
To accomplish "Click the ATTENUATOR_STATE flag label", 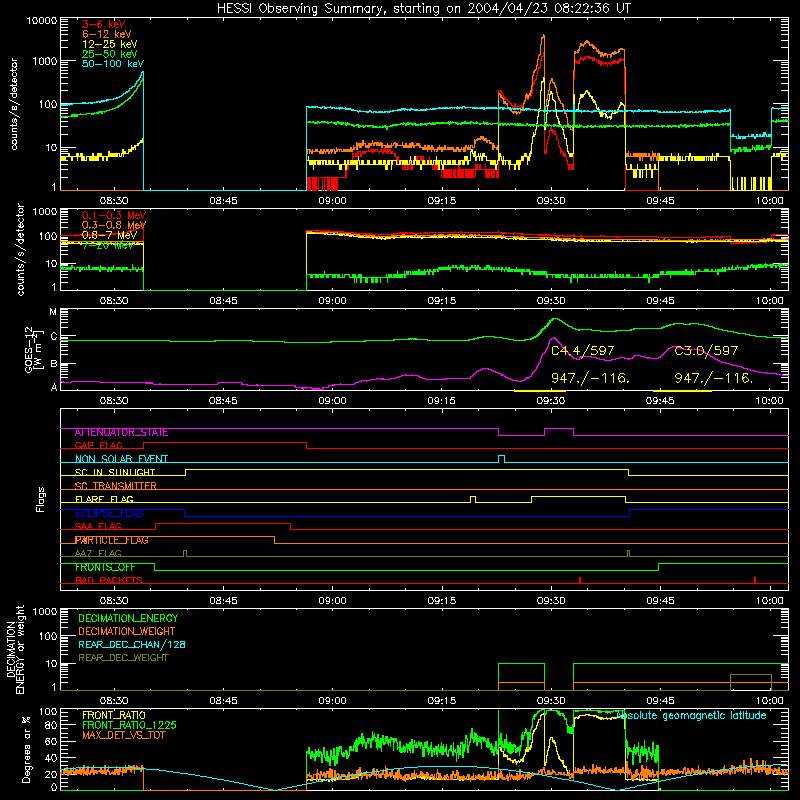I will [x=121, y=433].
